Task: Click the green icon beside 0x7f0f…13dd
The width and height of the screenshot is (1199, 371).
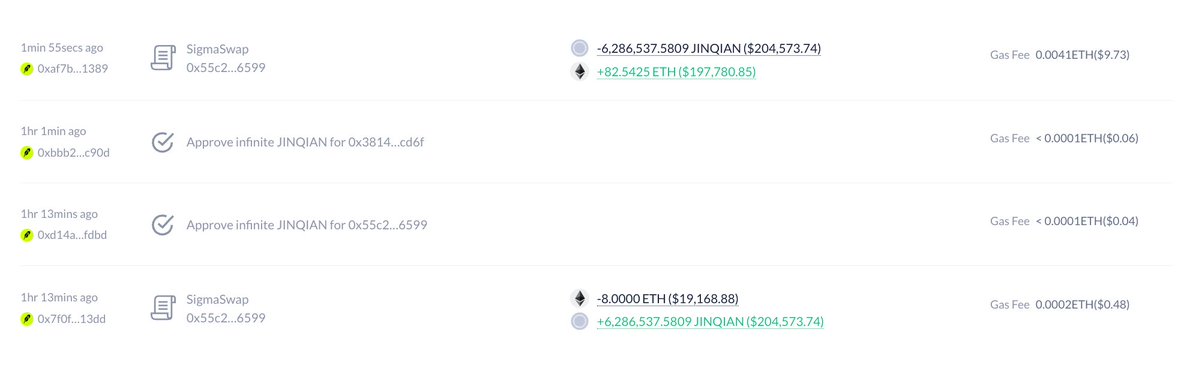Action: tap(28, 319)
